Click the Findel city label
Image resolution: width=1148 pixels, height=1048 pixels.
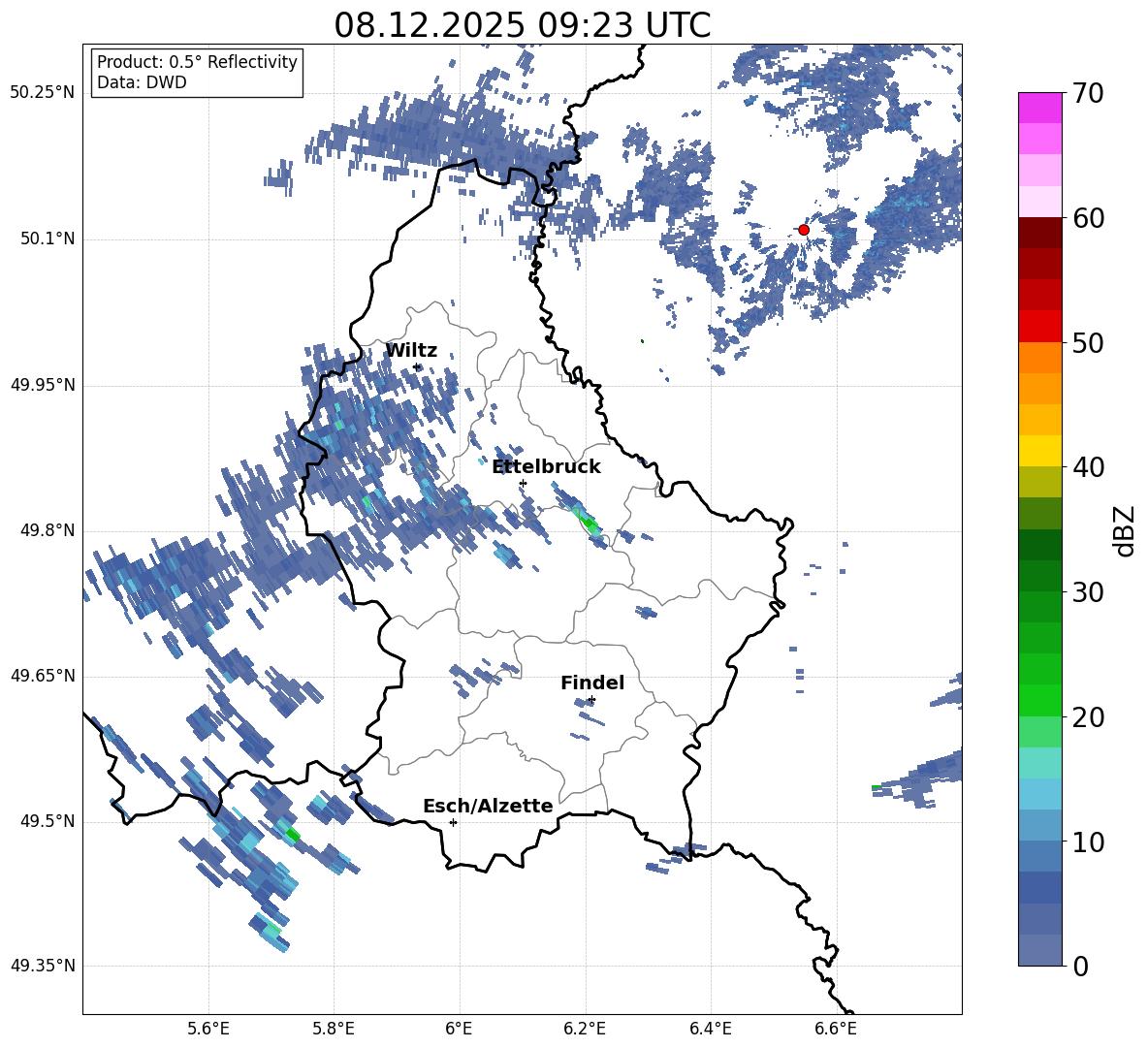coord(592,683)
